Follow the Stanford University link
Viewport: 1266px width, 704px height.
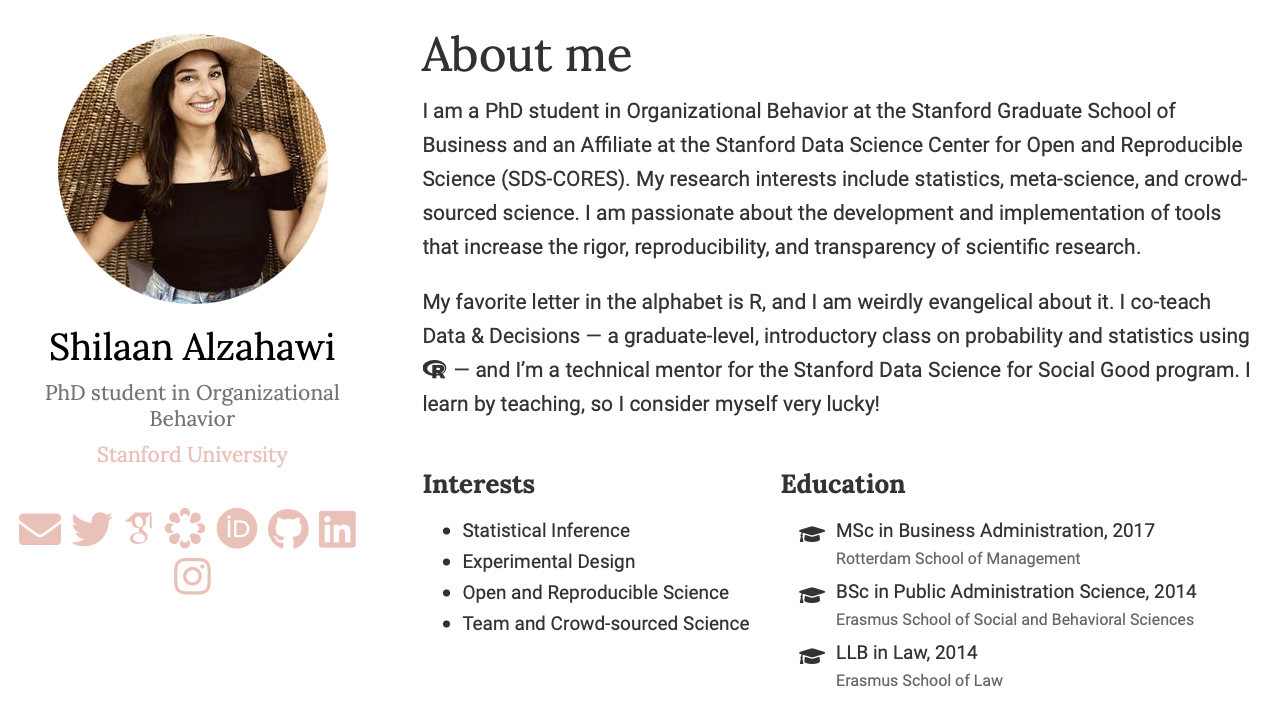coord(192,455)
